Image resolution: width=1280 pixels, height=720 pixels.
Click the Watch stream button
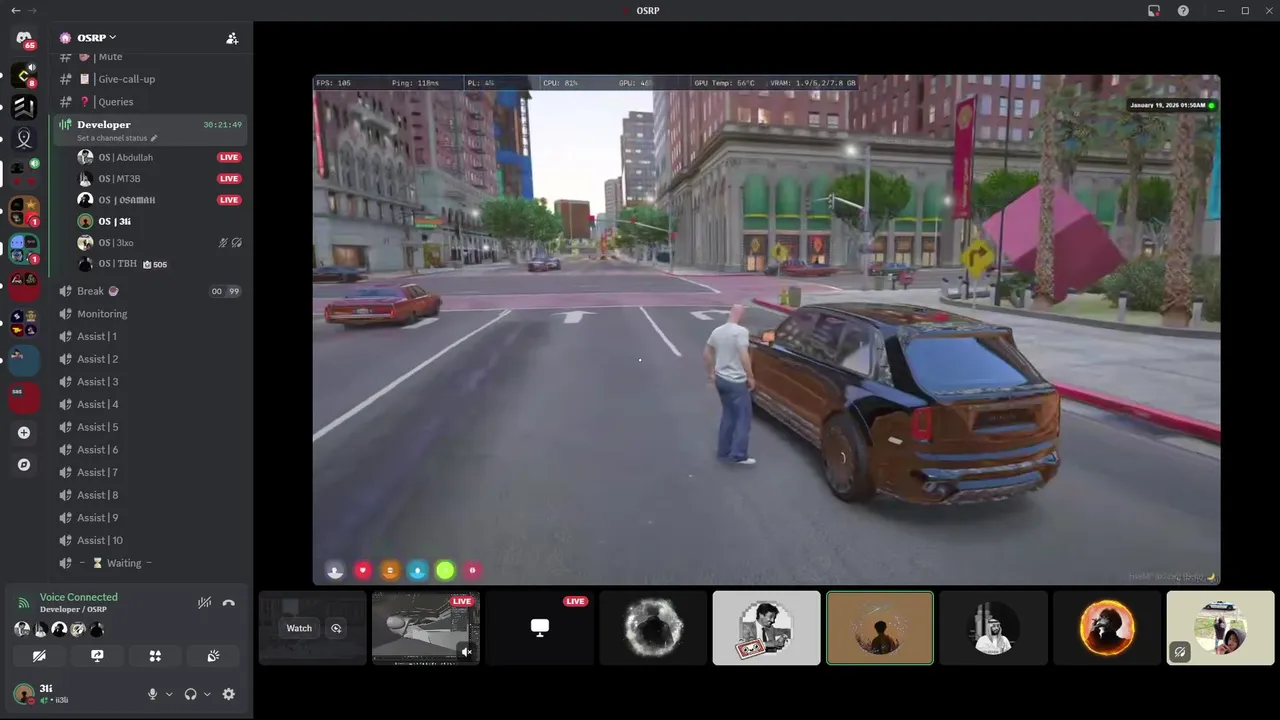299,628
